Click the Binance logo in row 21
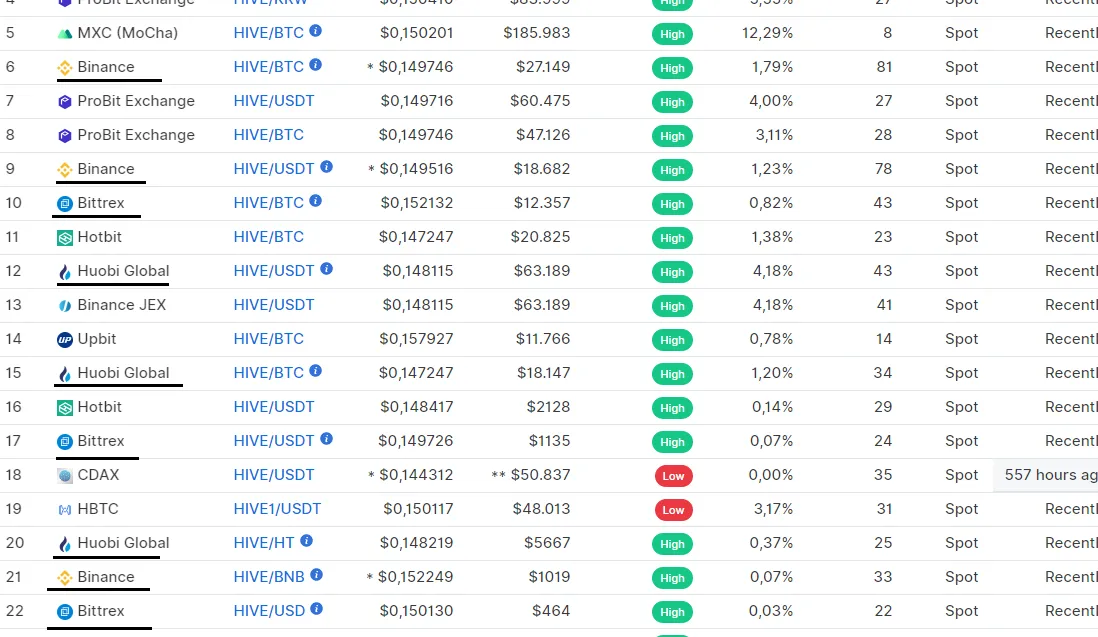This screenshot has height=637, width=1098. coord(64,578)
